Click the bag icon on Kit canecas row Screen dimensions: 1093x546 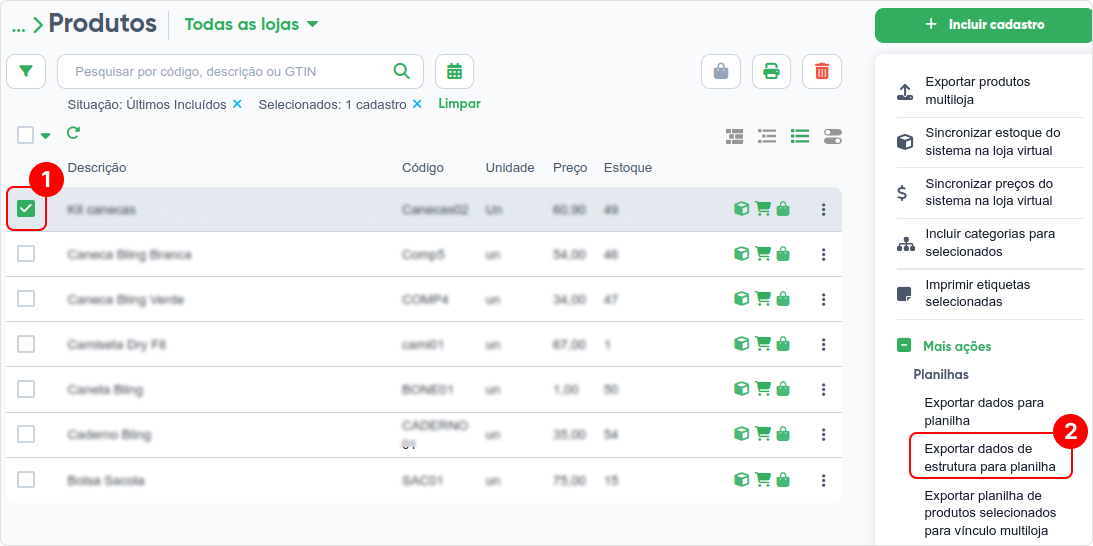[x=783, y=208]
